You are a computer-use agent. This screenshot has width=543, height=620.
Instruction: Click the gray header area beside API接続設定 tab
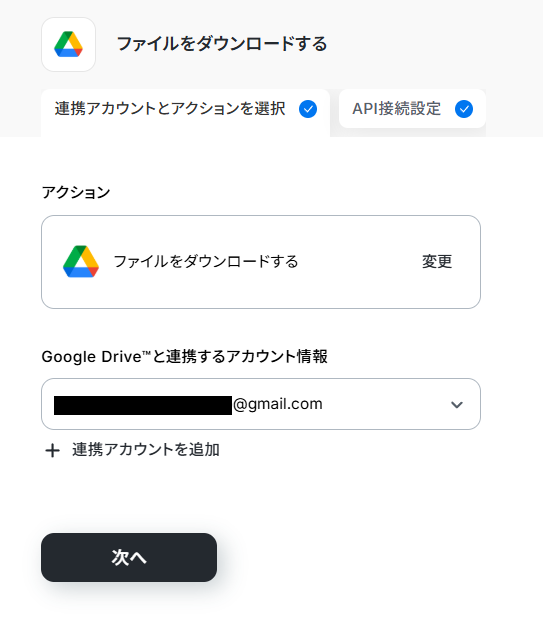click(x=514, y=113)
